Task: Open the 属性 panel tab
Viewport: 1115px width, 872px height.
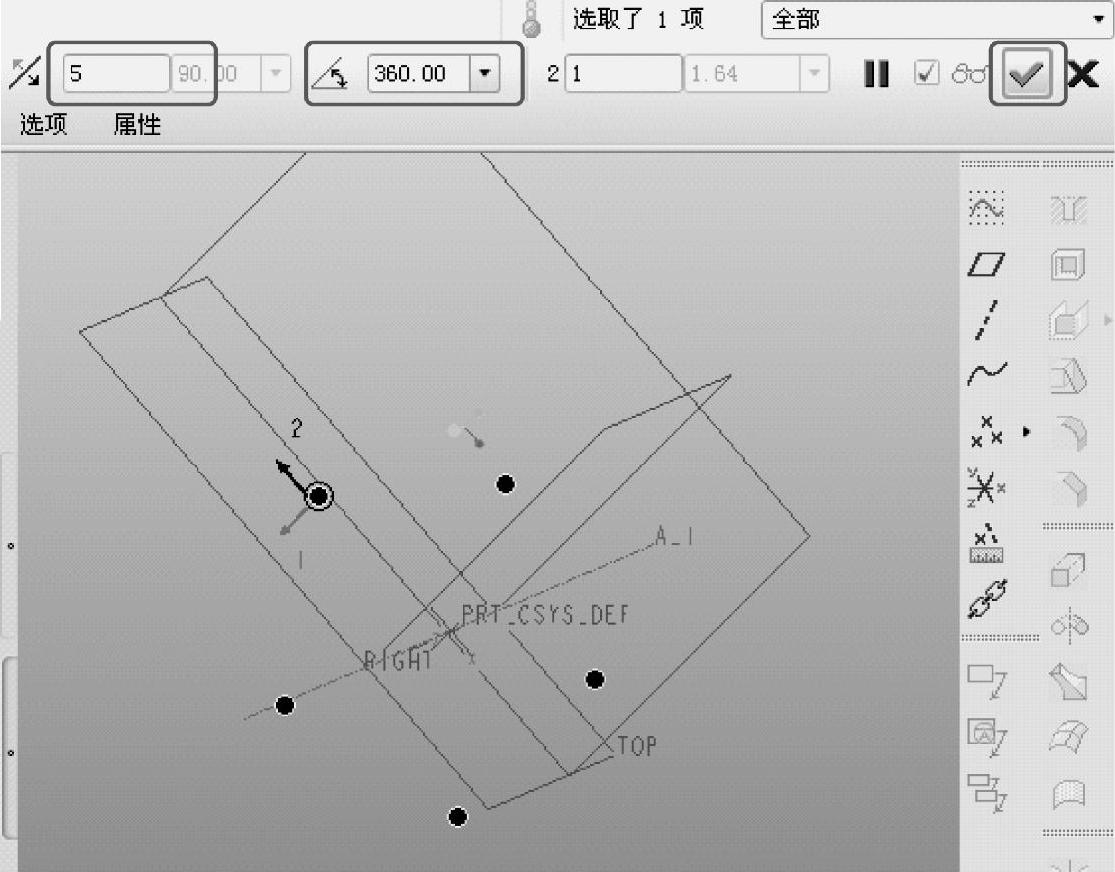Action: [x=137, y=125]
